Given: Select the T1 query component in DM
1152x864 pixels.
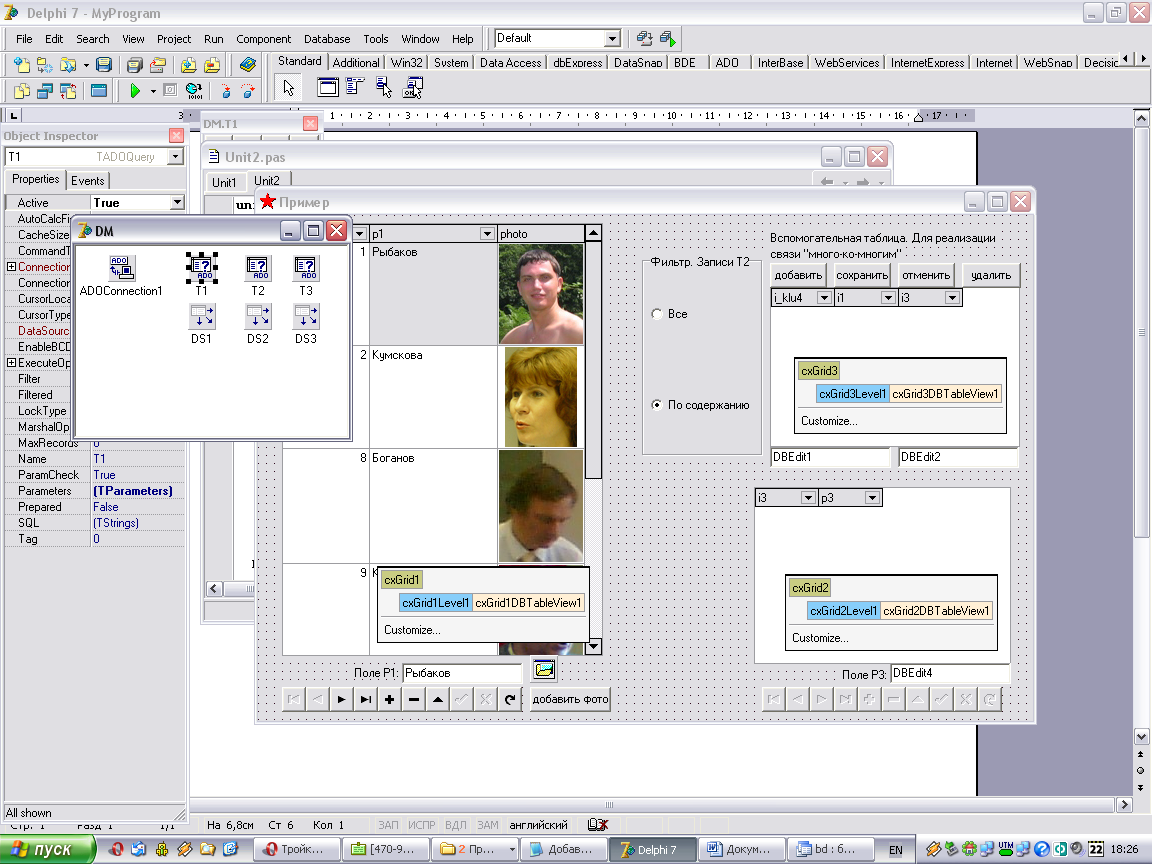Looking at the screenshot, I should 201,275.
